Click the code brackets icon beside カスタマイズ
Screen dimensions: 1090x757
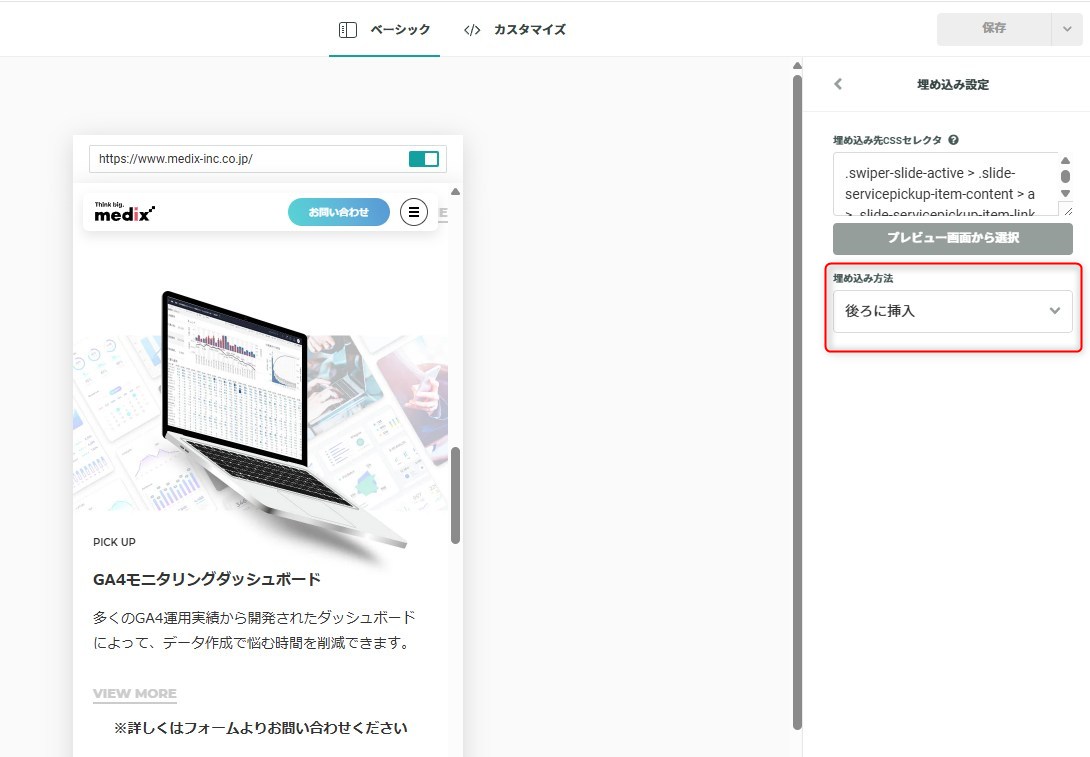[x=472, y=30]
